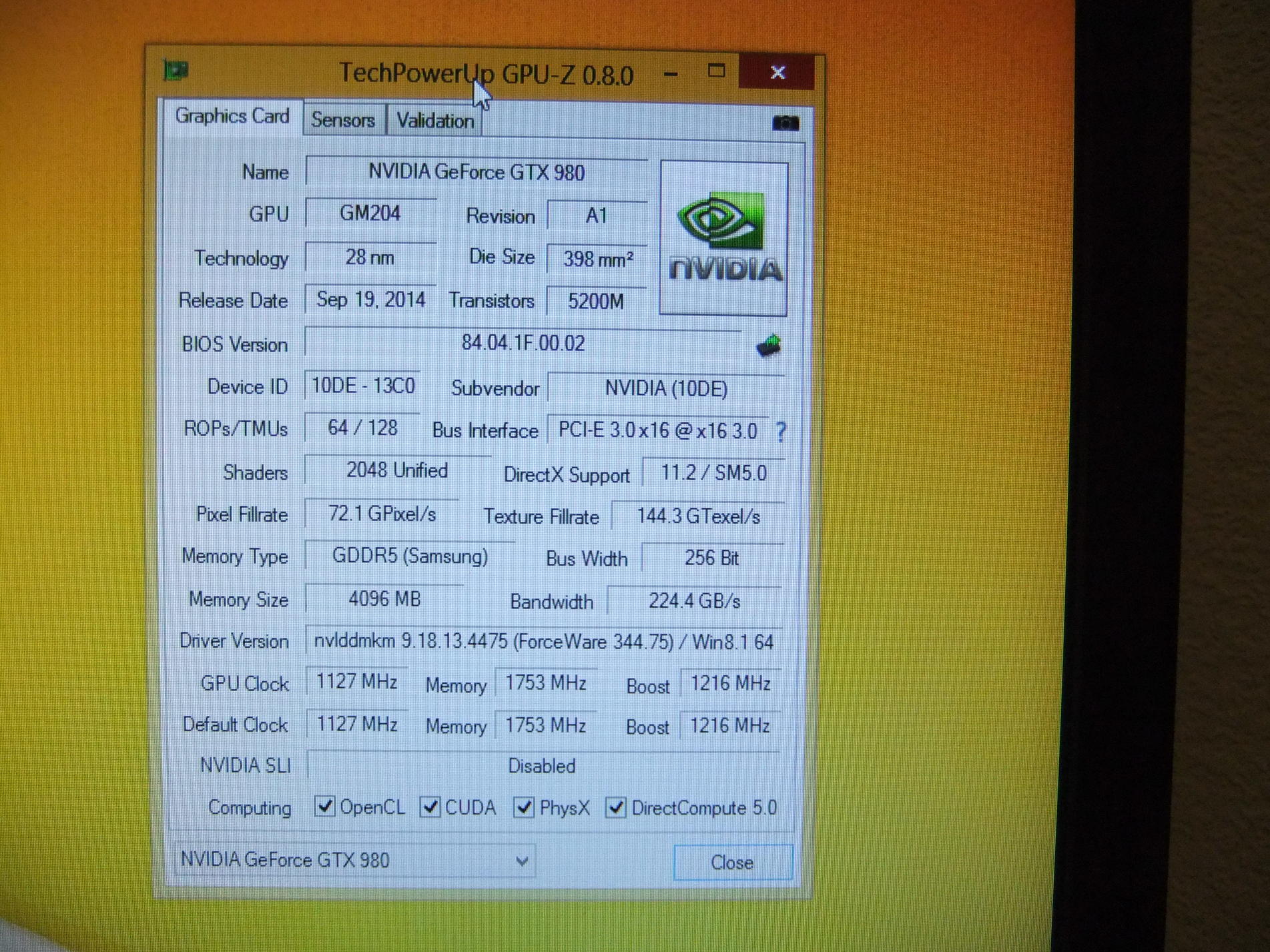Click the Subvendor field NVIDIA (10DE)

(666, 388)
